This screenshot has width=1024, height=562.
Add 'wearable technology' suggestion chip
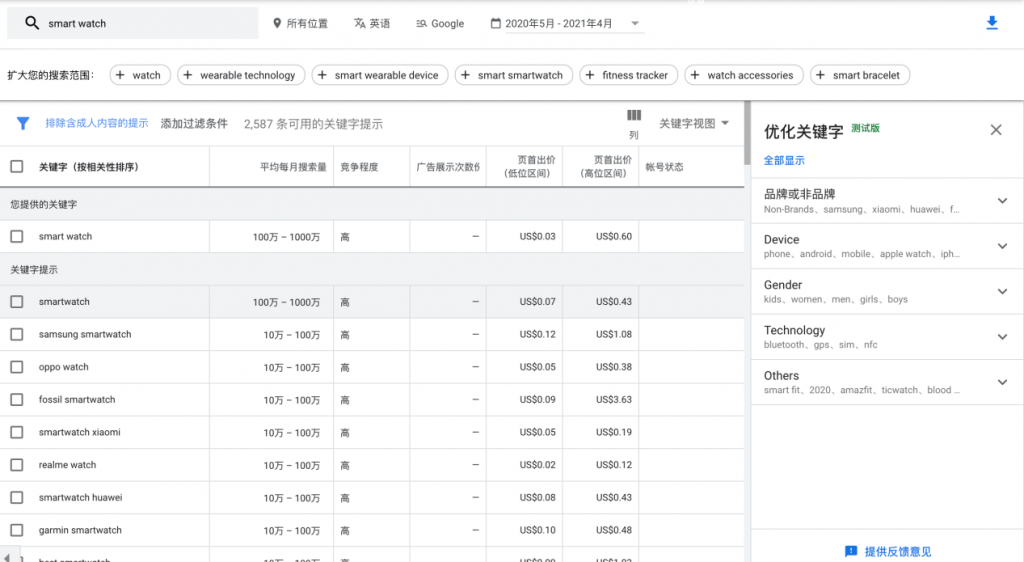pos(241,75)
